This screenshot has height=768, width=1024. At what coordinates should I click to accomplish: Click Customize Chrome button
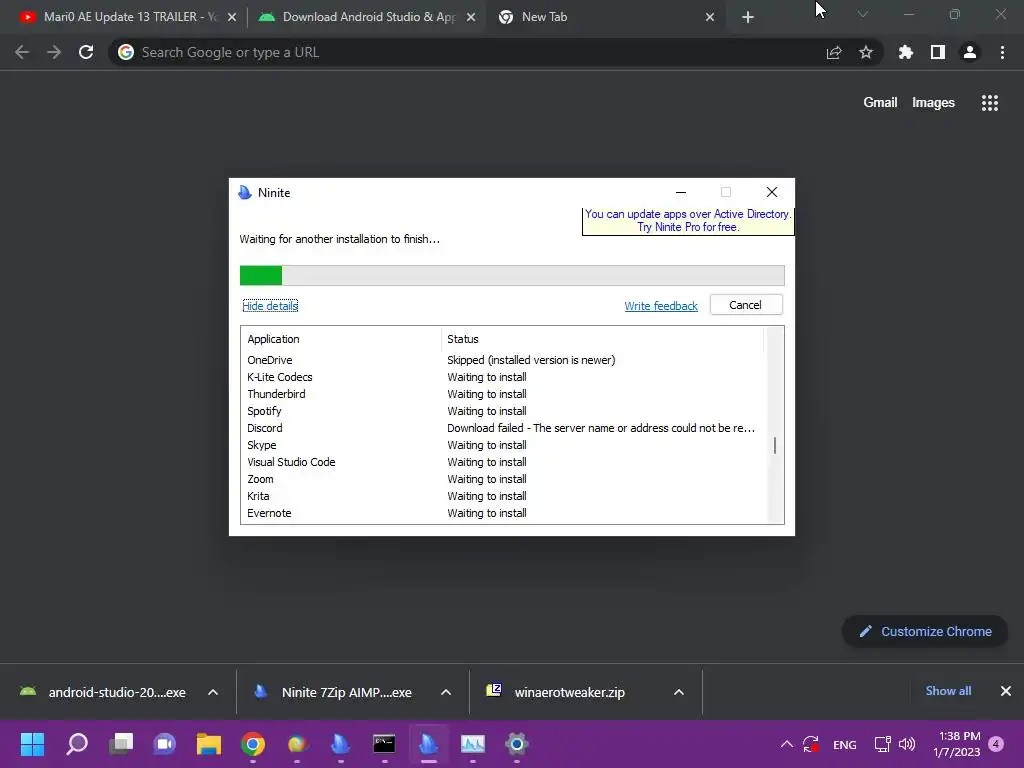tap(925, 632)
